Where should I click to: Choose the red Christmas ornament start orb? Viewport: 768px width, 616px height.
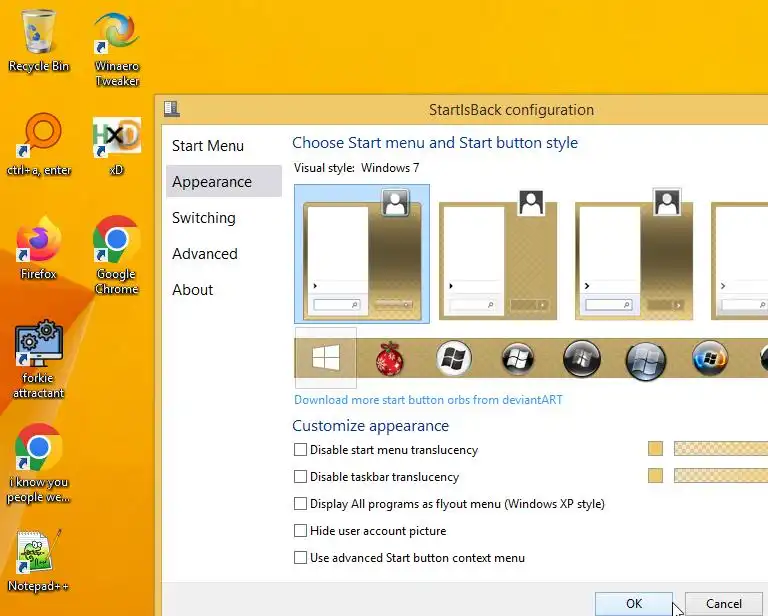[x=389, y=358]
